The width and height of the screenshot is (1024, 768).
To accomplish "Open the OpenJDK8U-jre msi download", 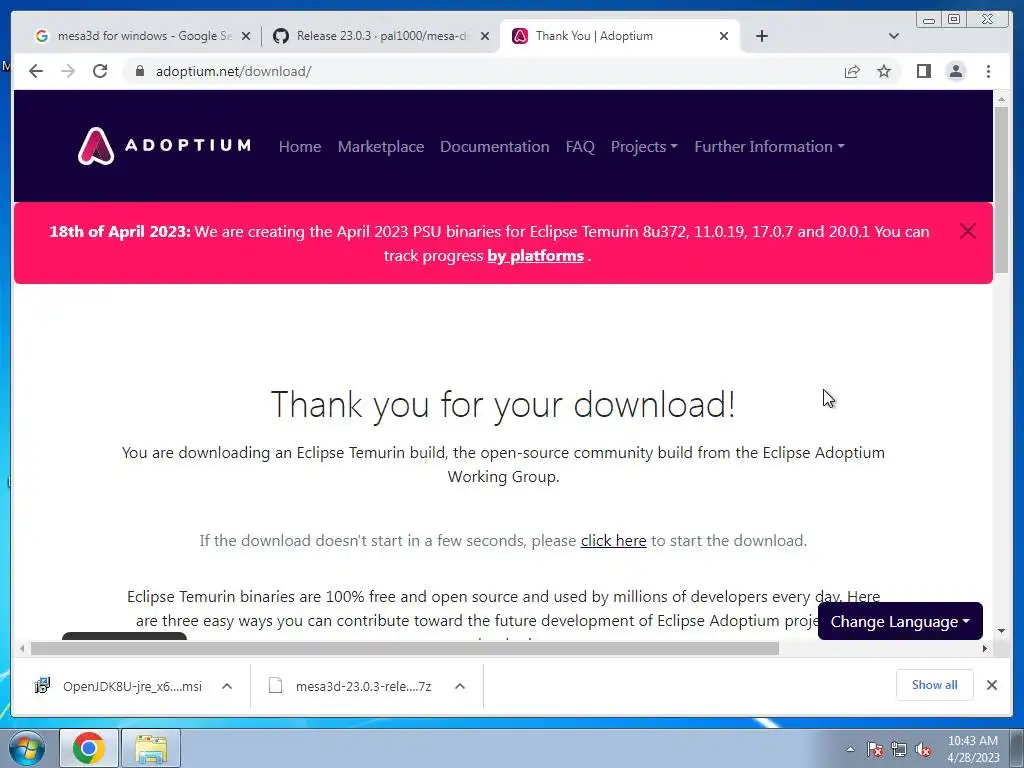I will [x=119, y=686].
